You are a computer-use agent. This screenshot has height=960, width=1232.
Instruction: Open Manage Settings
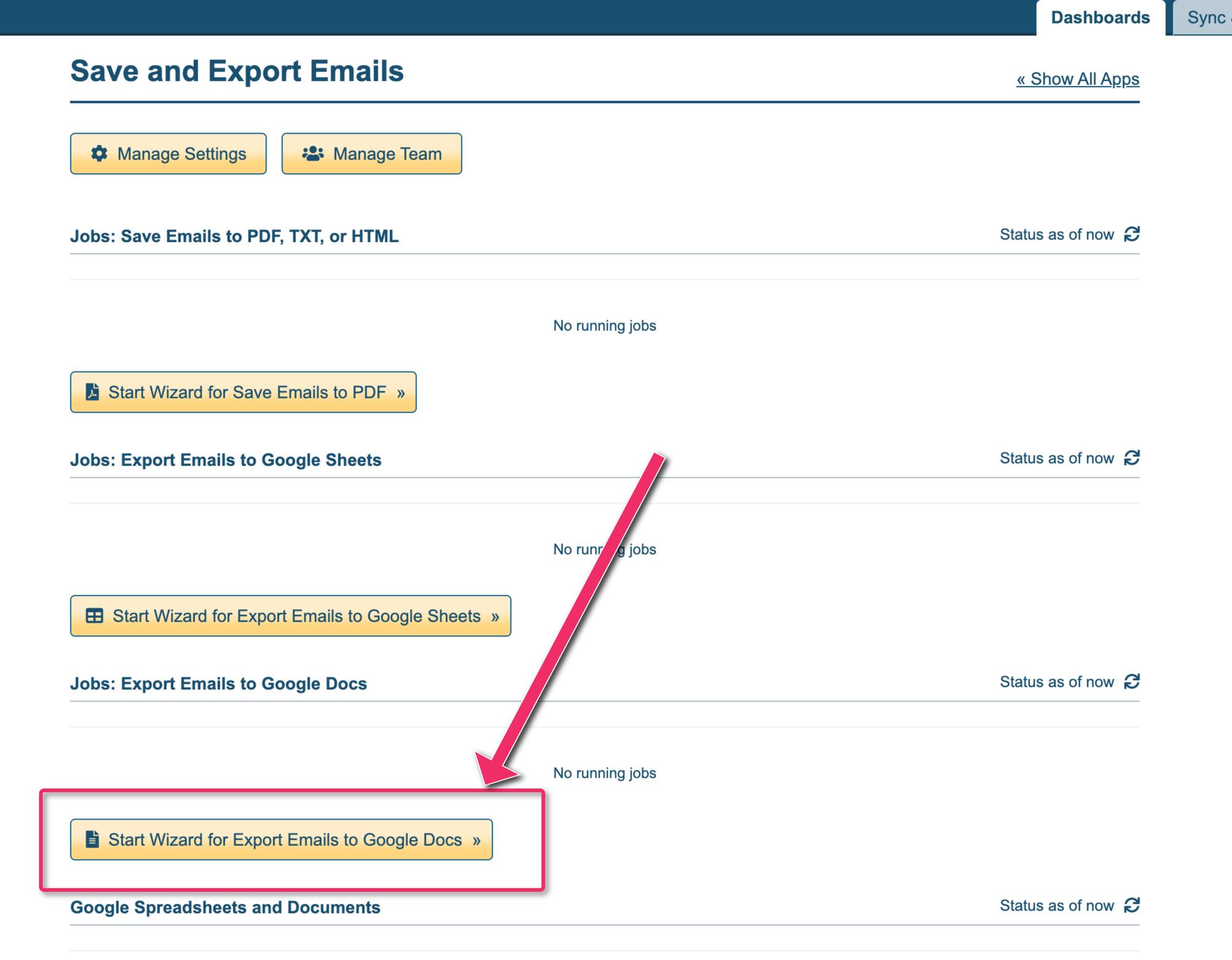pyautogui.click(x=168, y=154)
